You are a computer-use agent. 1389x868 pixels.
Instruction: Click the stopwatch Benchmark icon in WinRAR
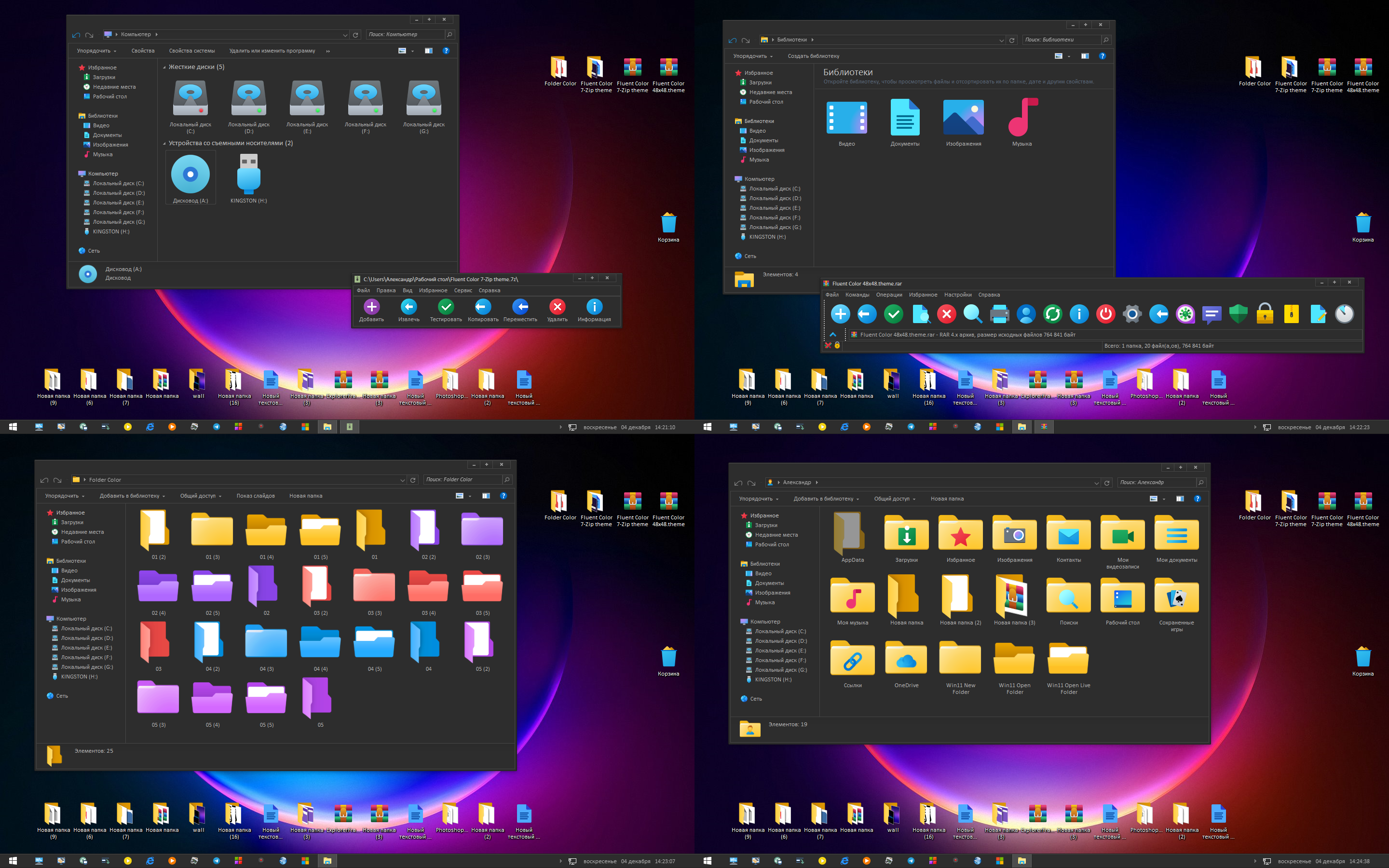pos(1344,314)
